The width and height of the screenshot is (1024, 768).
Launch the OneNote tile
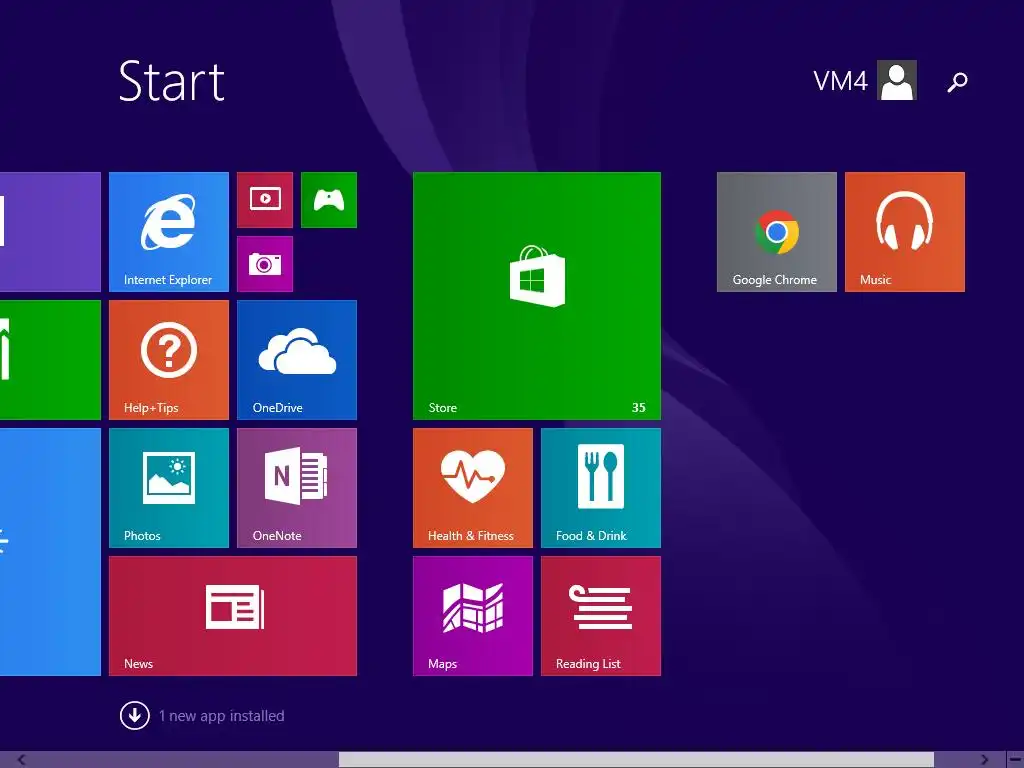click(x=296, y=488)
